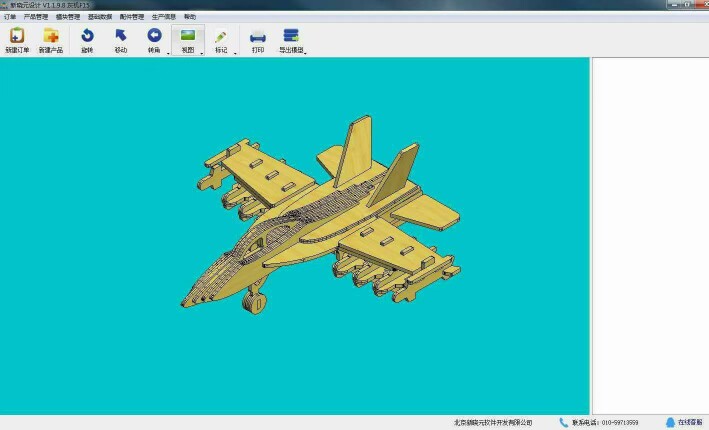This screenshot has width=709, height=430.
Task: Open the 模块管理 menu
Action: tap(68, 17)
